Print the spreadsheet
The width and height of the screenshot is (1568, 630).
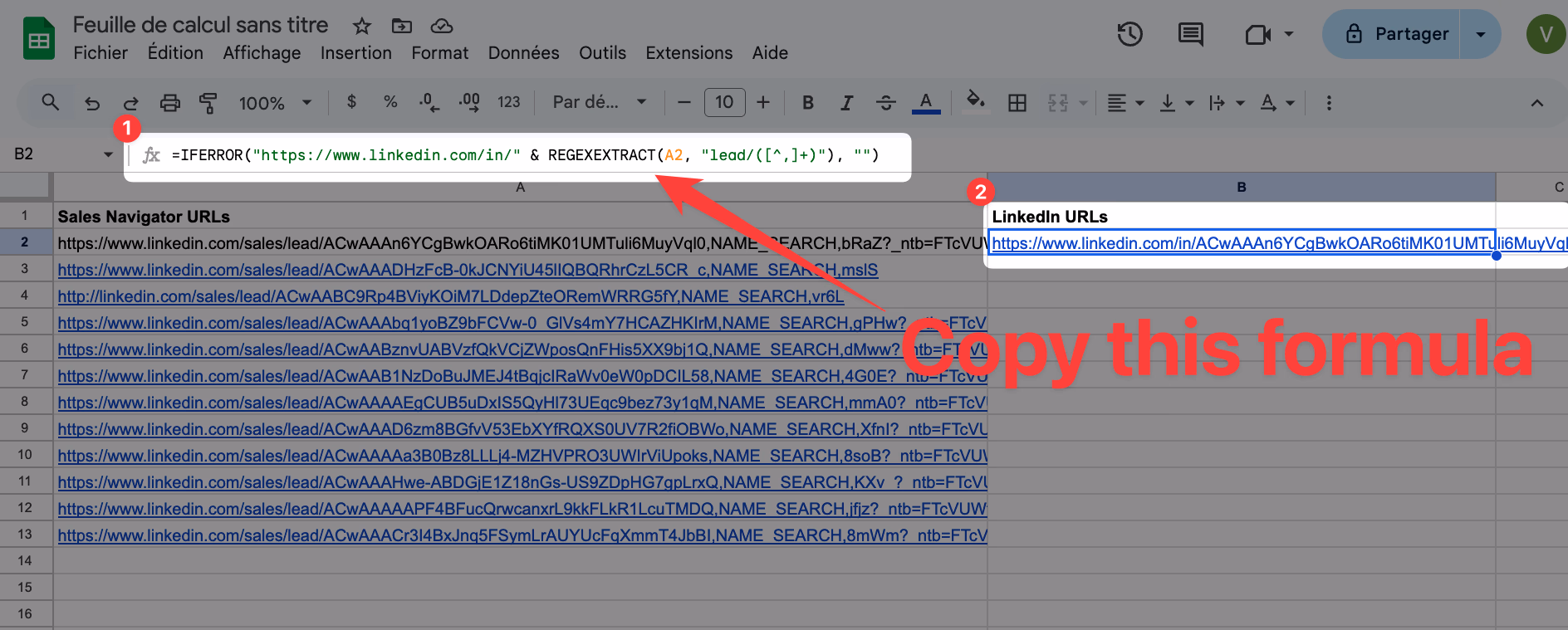pos(169,103)
